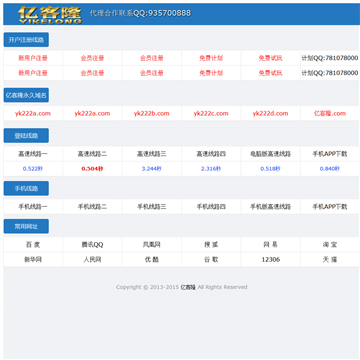Open 免费计划 in the first registration row

pyautogui.click(x=211, y=58)
